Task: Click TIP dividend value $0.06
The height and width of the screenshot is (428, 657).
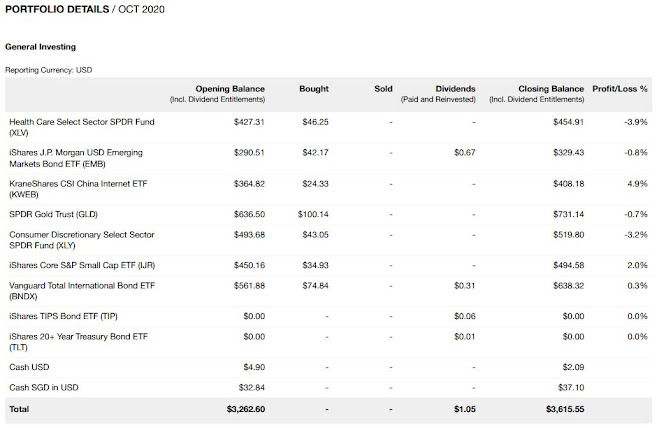Action: coord(465,316)
